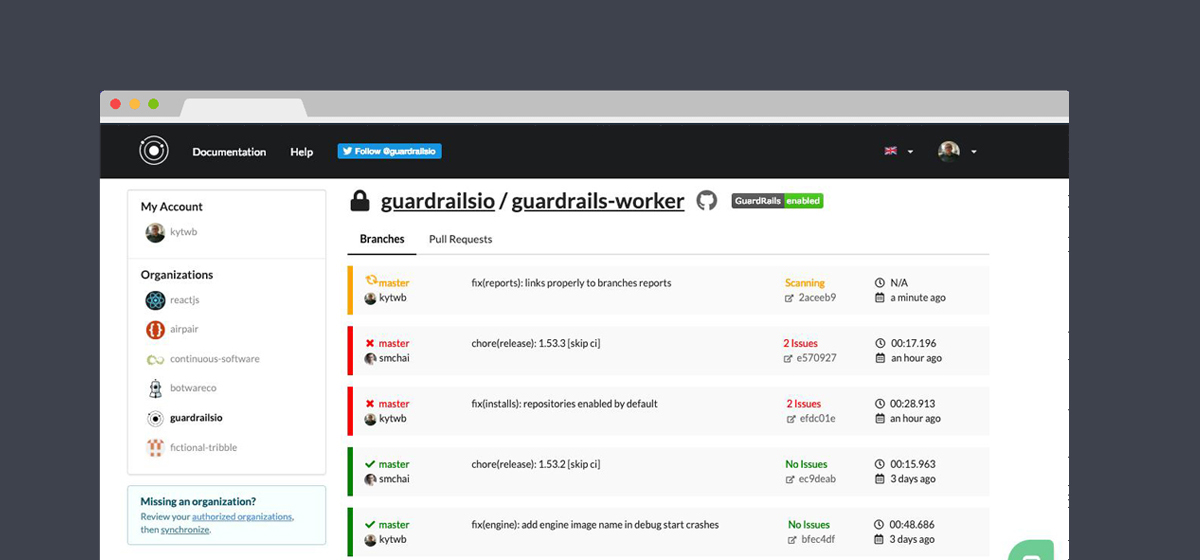Click '2 Issues' on the e570927 row
1200x560 pixels.
coord(802,343)
